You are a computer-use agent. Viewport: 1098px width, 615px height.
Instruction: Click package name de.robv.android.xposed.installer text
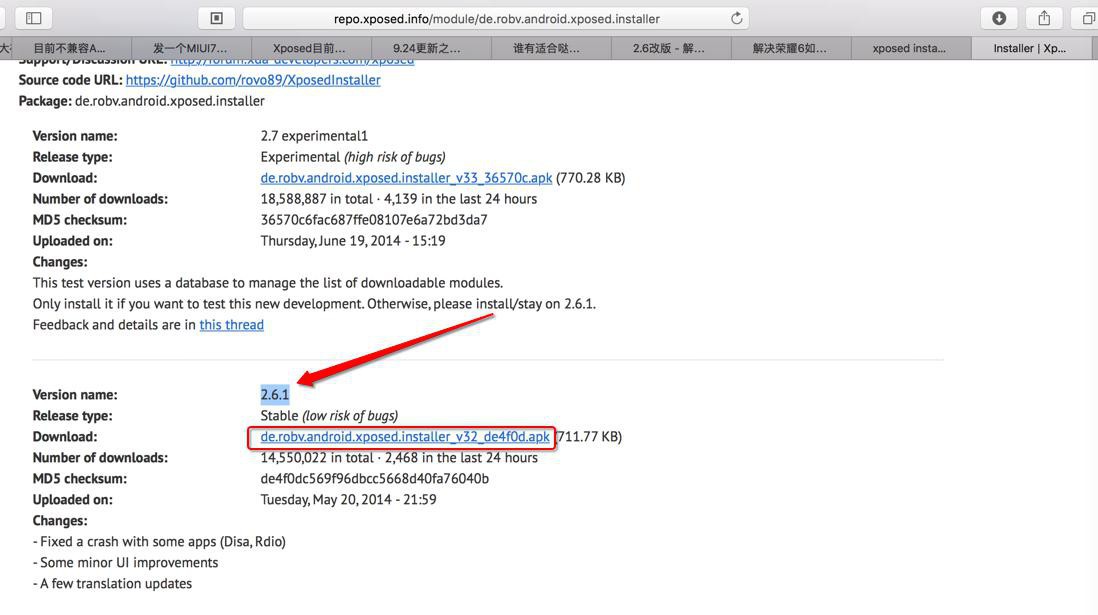pyautogui.click(x=169, y=101)
